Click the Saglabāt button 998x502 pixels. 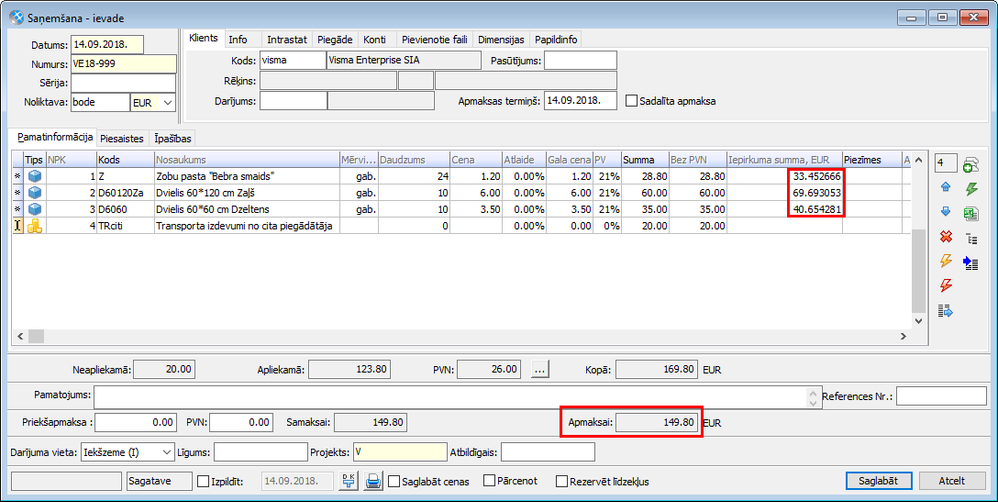[878, 481]
